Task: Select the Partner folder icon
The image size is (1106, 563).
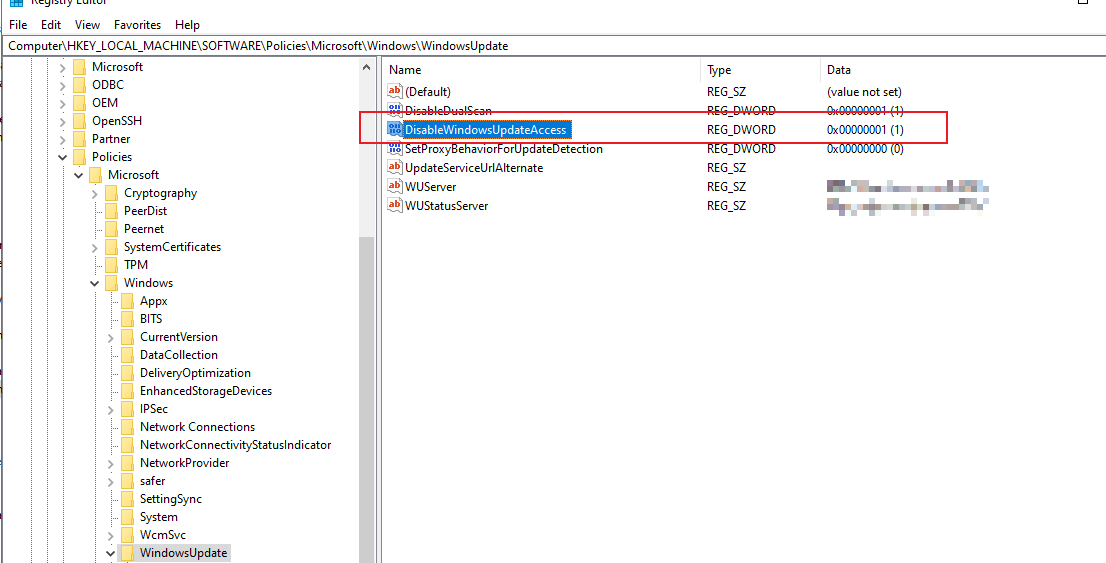Action: tap(80, 139)
